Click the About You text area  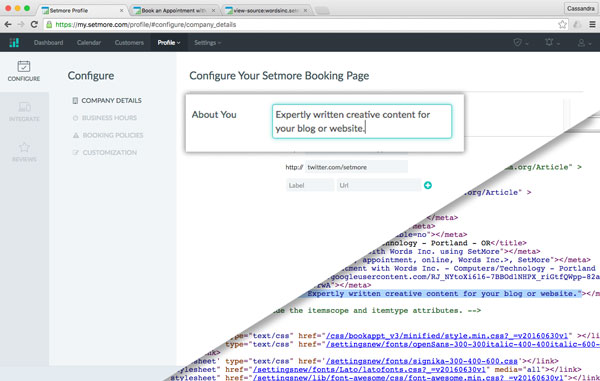click(x=362, y=121)
